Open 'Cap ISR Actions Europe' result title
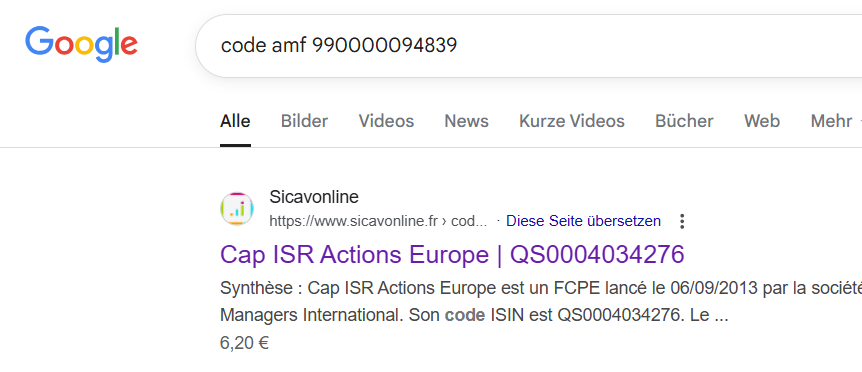This screenshot has height=372, width=862. pos(452,254)
